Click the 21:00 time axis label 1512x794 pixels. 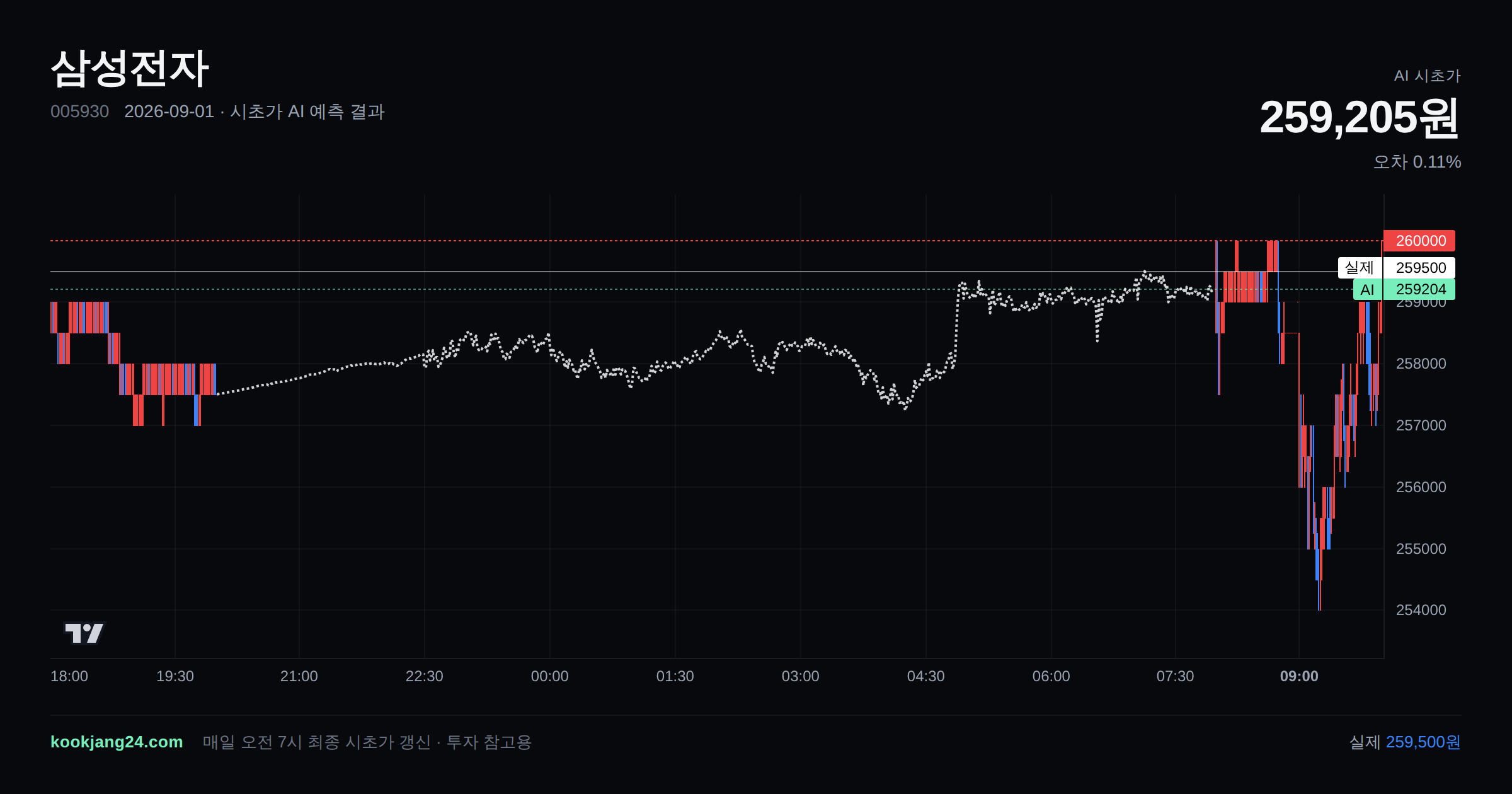299,676
